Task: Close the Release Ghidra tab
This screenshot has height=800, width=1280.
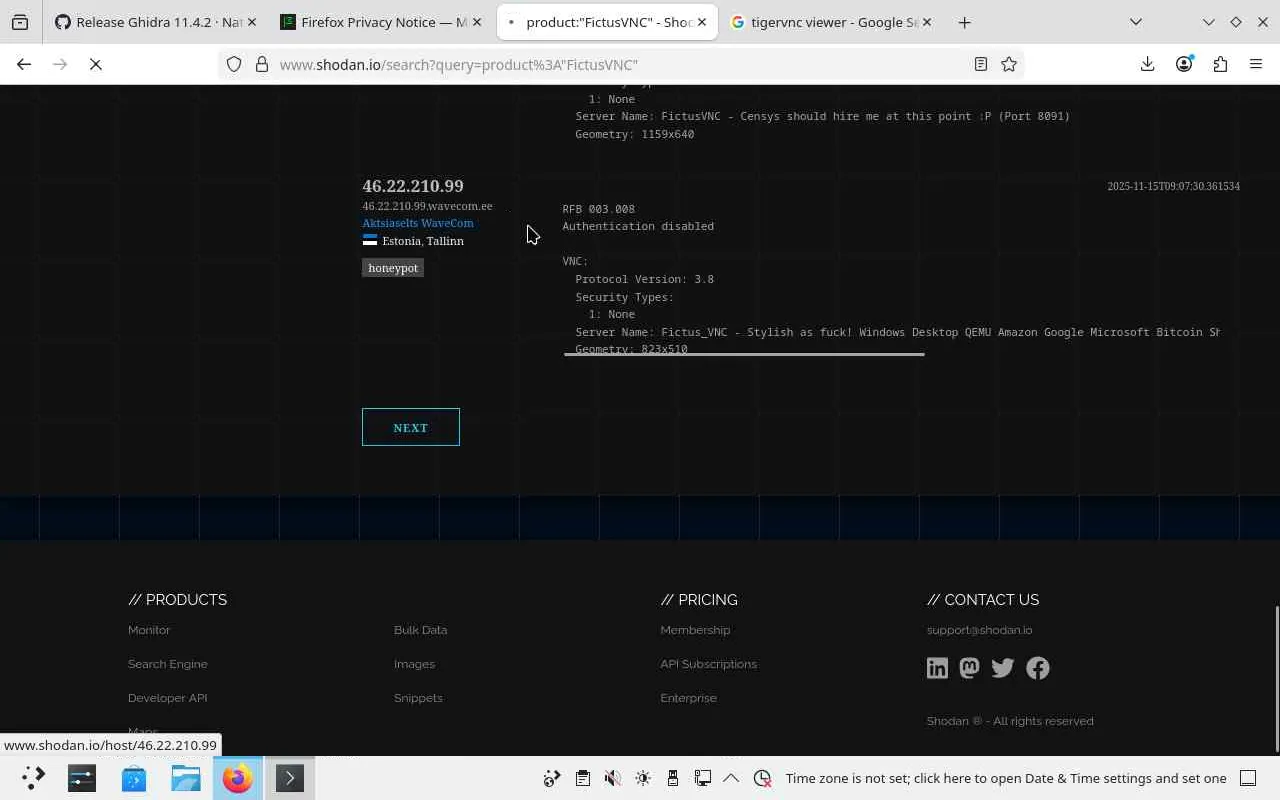Action: (250, 22)
